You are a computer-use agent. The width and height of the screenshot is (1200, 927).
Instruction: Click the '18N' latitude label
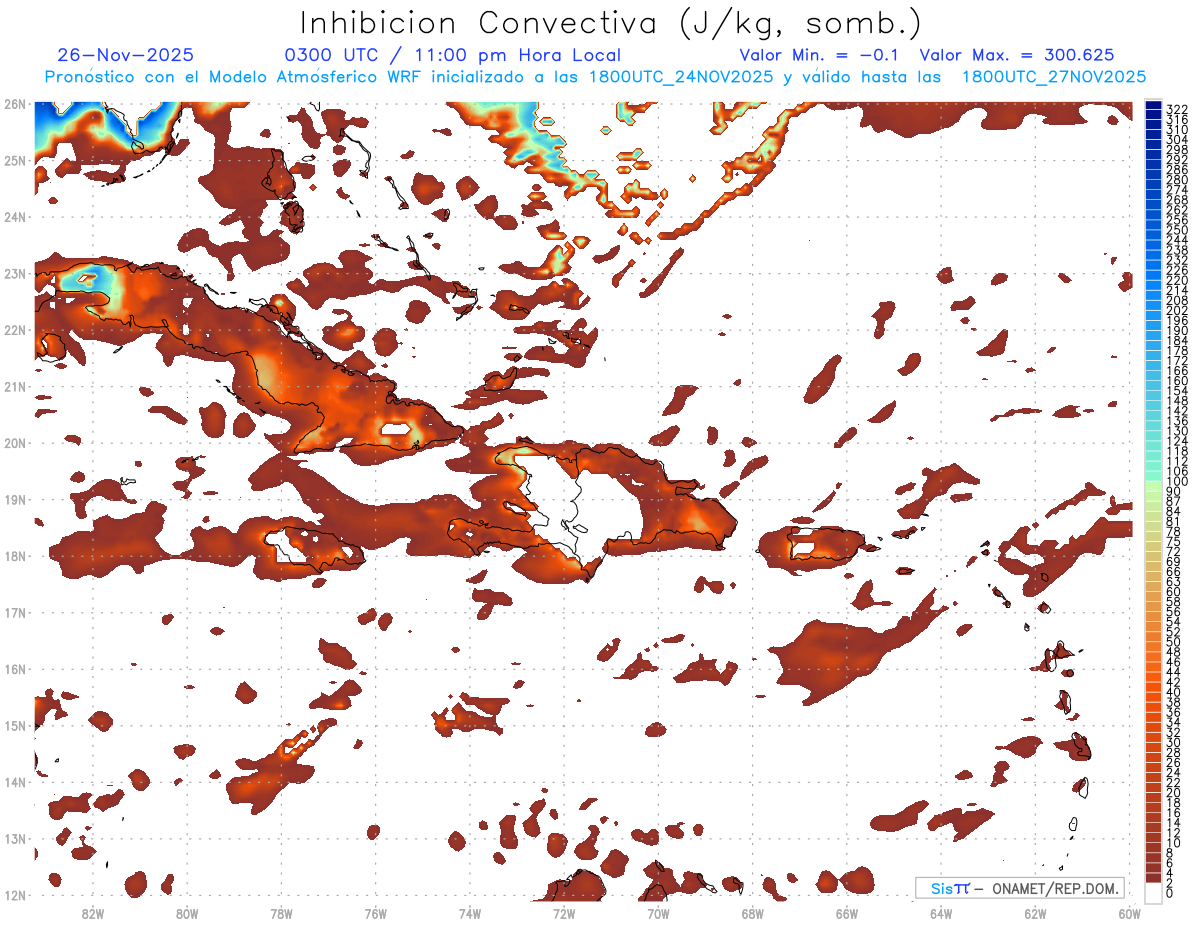[x=14, y=556]
